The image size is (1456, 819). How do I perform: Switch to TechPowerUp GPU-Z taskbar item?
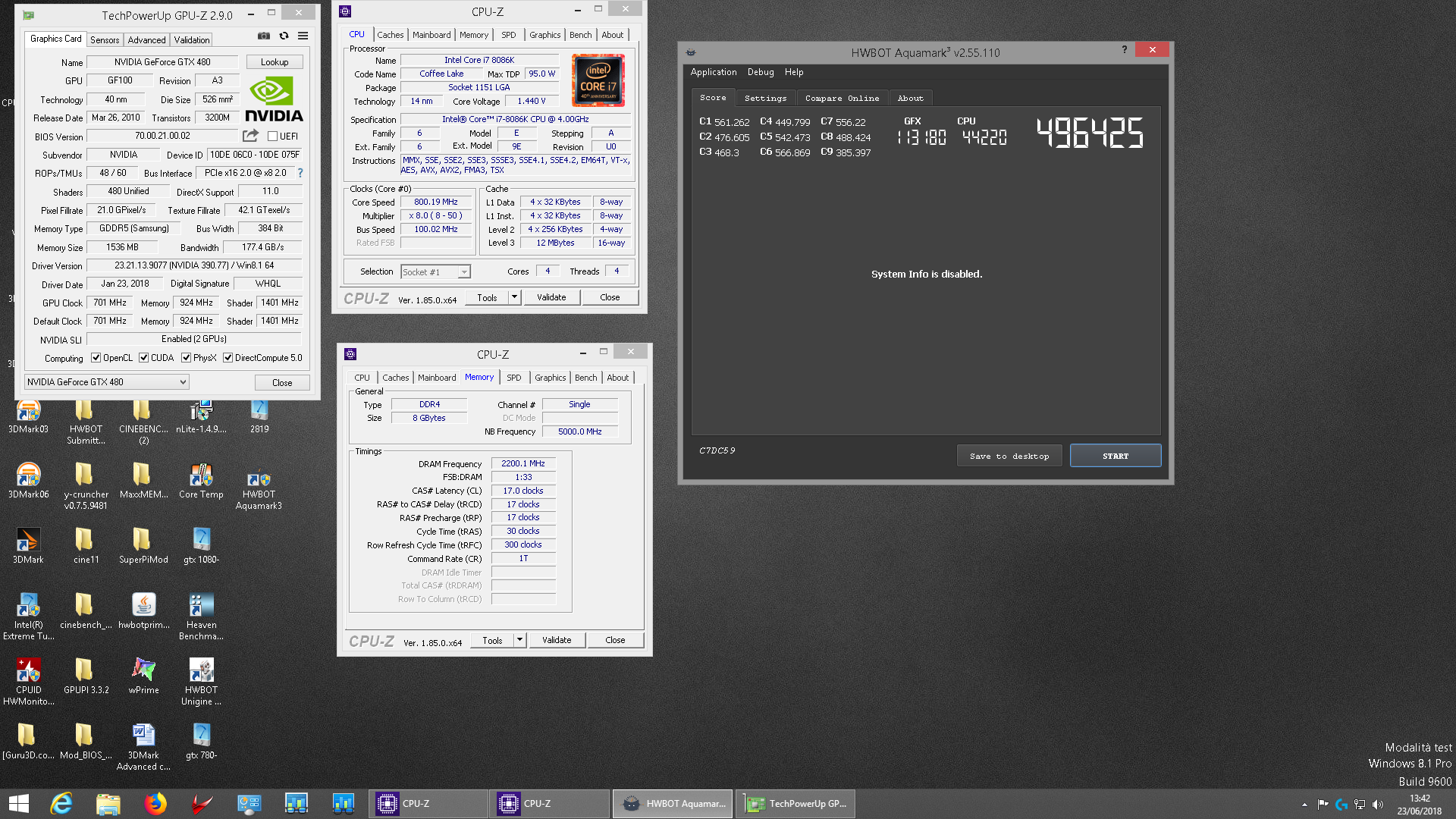coord(795,804)
